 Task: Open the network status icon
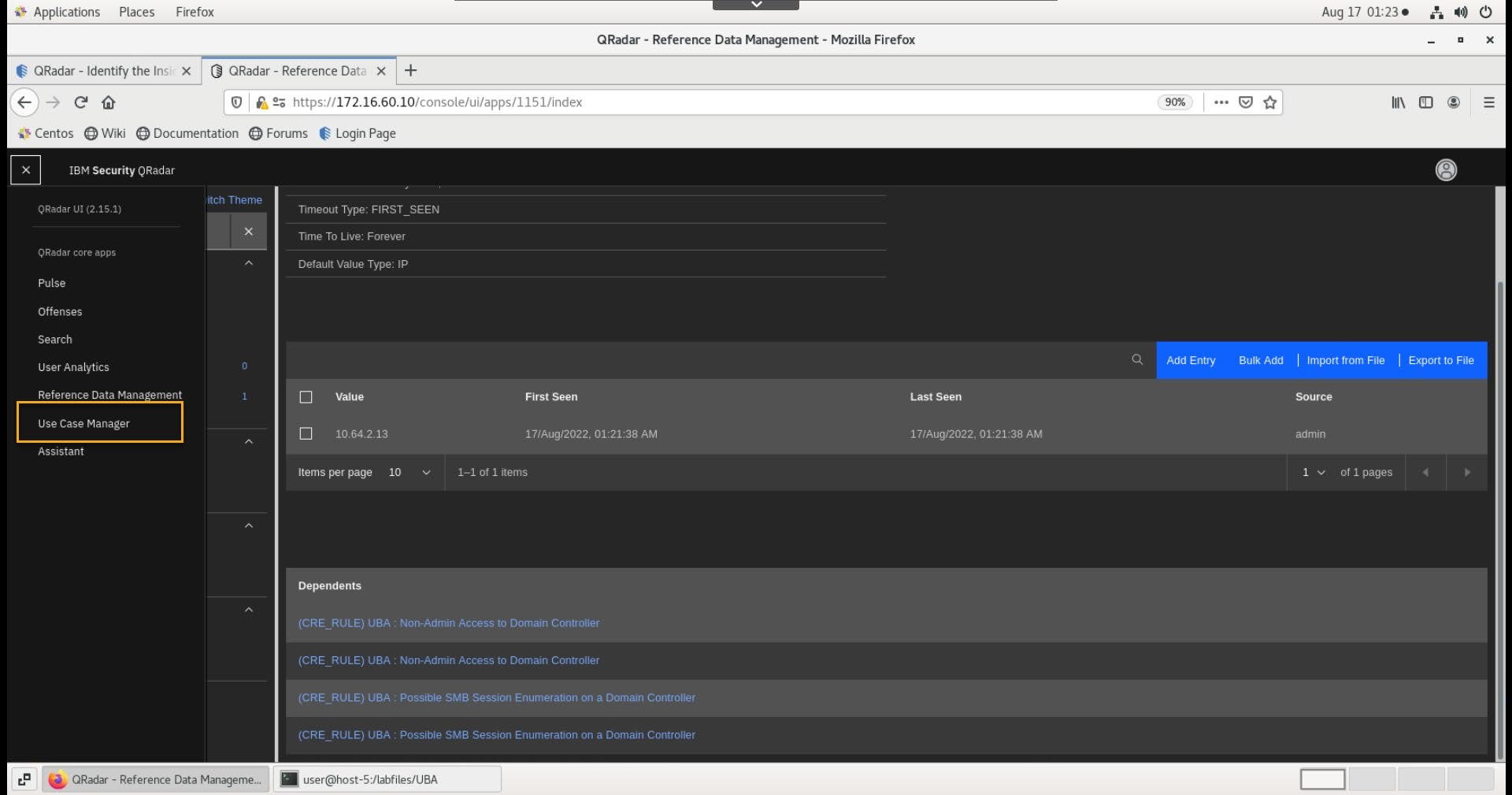1436,12
